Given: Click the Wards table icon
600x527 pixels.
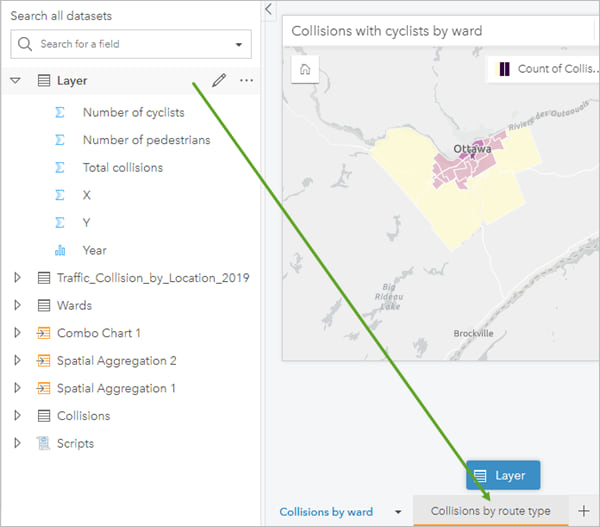Looking at the screenshot, I should [x=43, y=305].
